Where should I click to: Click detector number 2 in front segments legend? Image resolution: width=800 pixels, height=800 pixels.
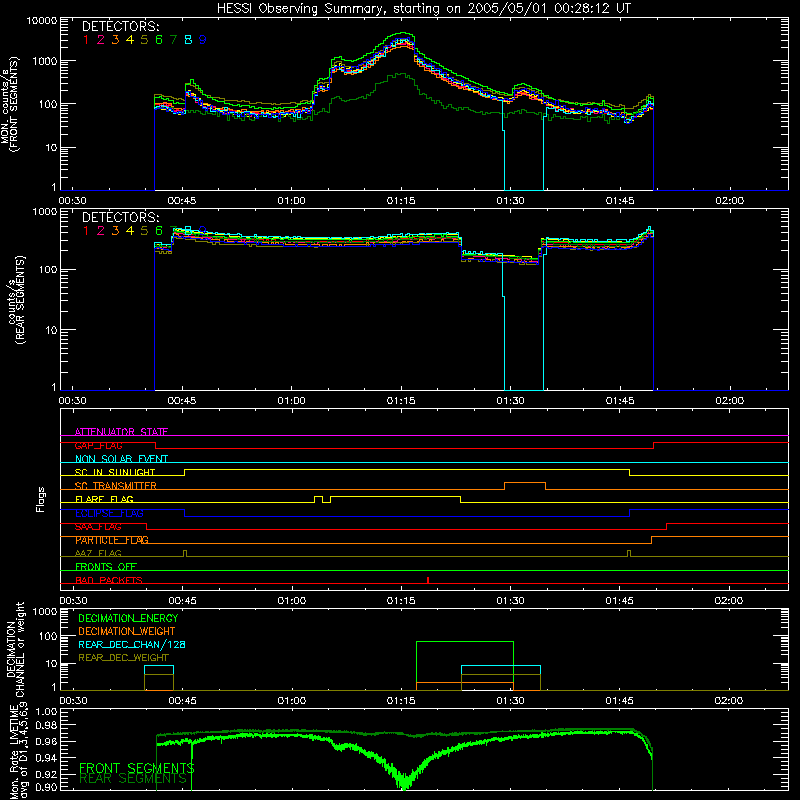tap(101, 40)
